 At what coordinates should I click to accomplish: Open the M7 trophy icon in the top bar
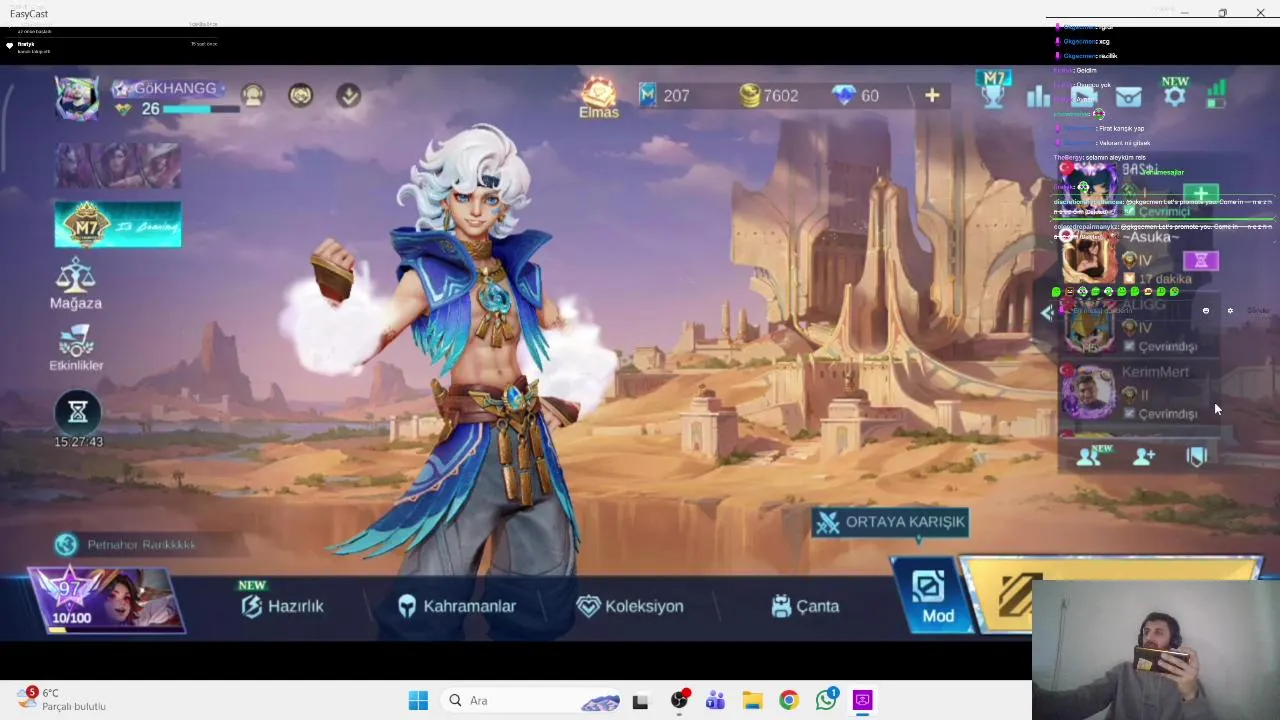(994, 90)
